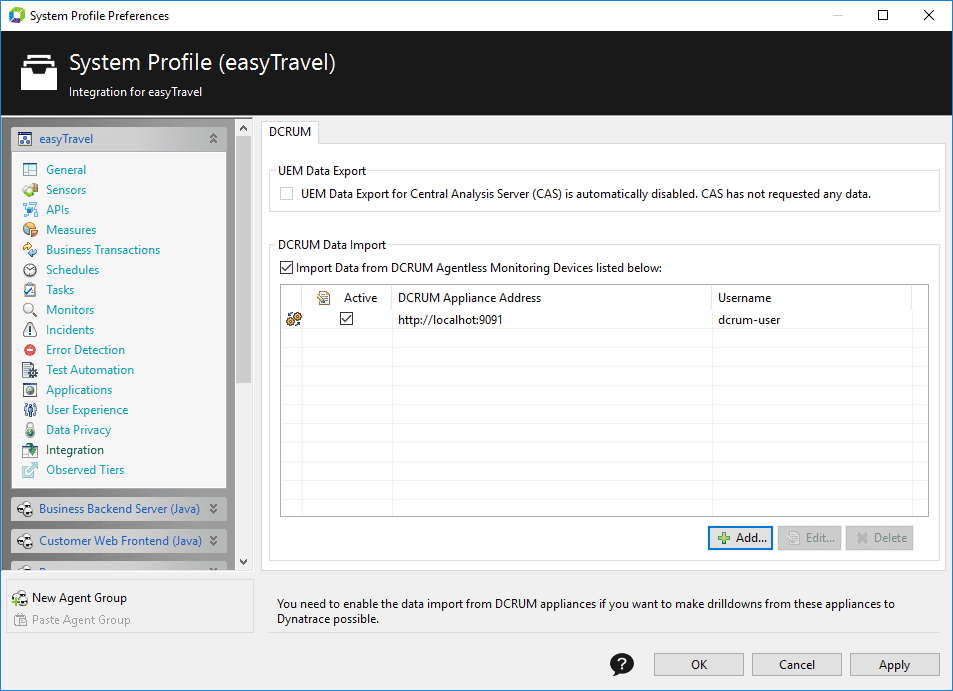Open the Measures settings page
Image resolution: width=953 pixels, height=691 pixels.
(71, 230)
